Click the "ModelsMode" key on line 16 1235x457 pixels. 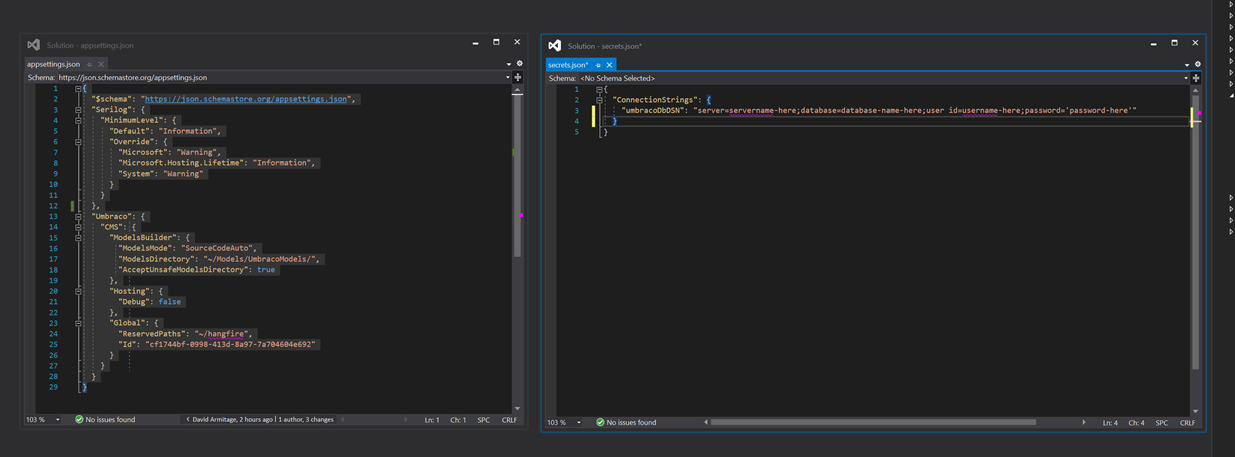point(145,248)
